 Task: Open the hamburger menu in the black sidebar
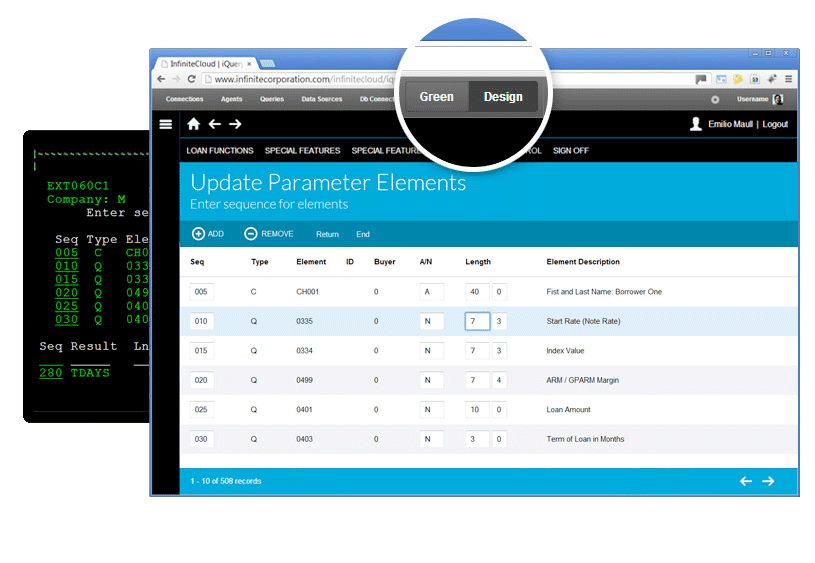165,124
